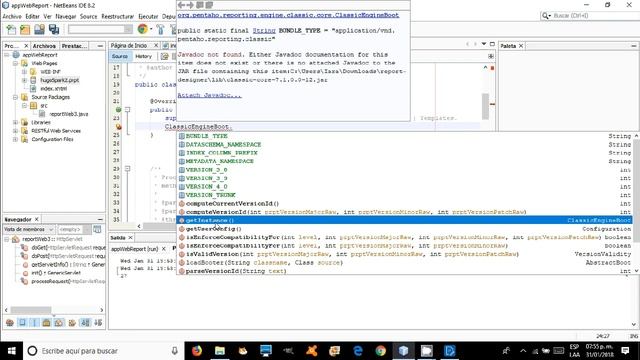
Task: Switch to the Prestaciones tab
Action: pos(74,46)
